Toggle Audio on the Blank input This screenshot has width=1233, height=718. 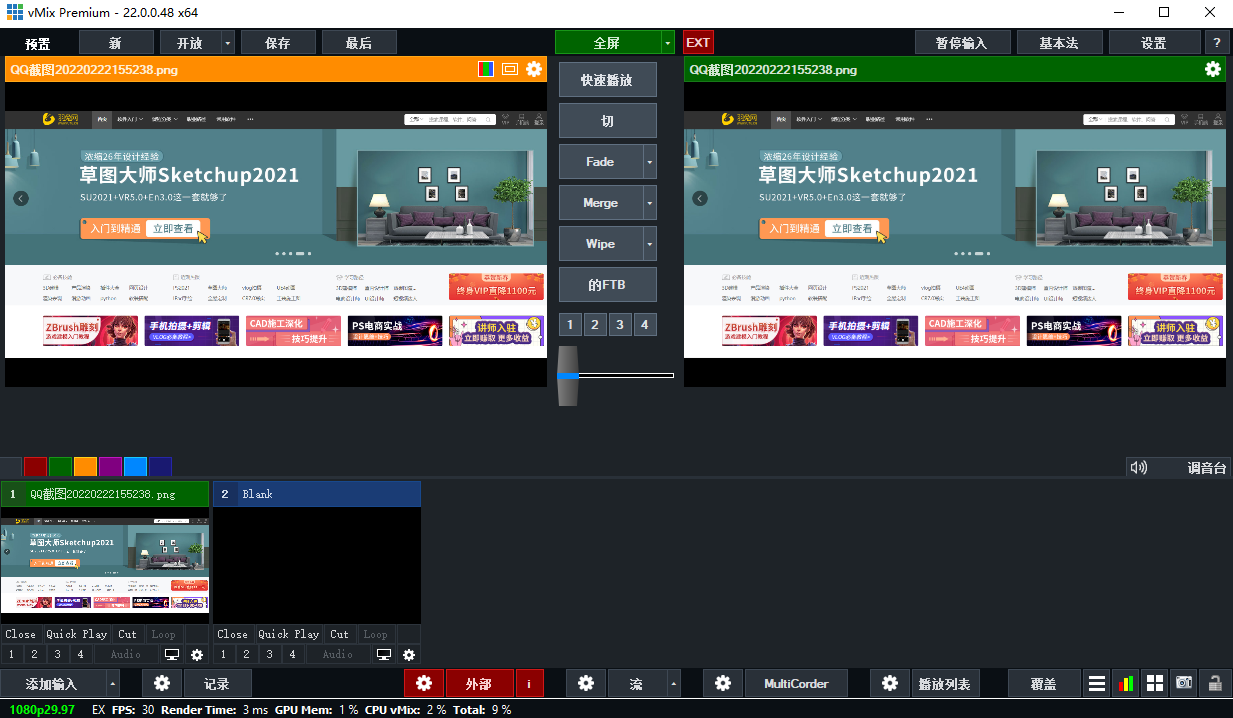[338, 655]
